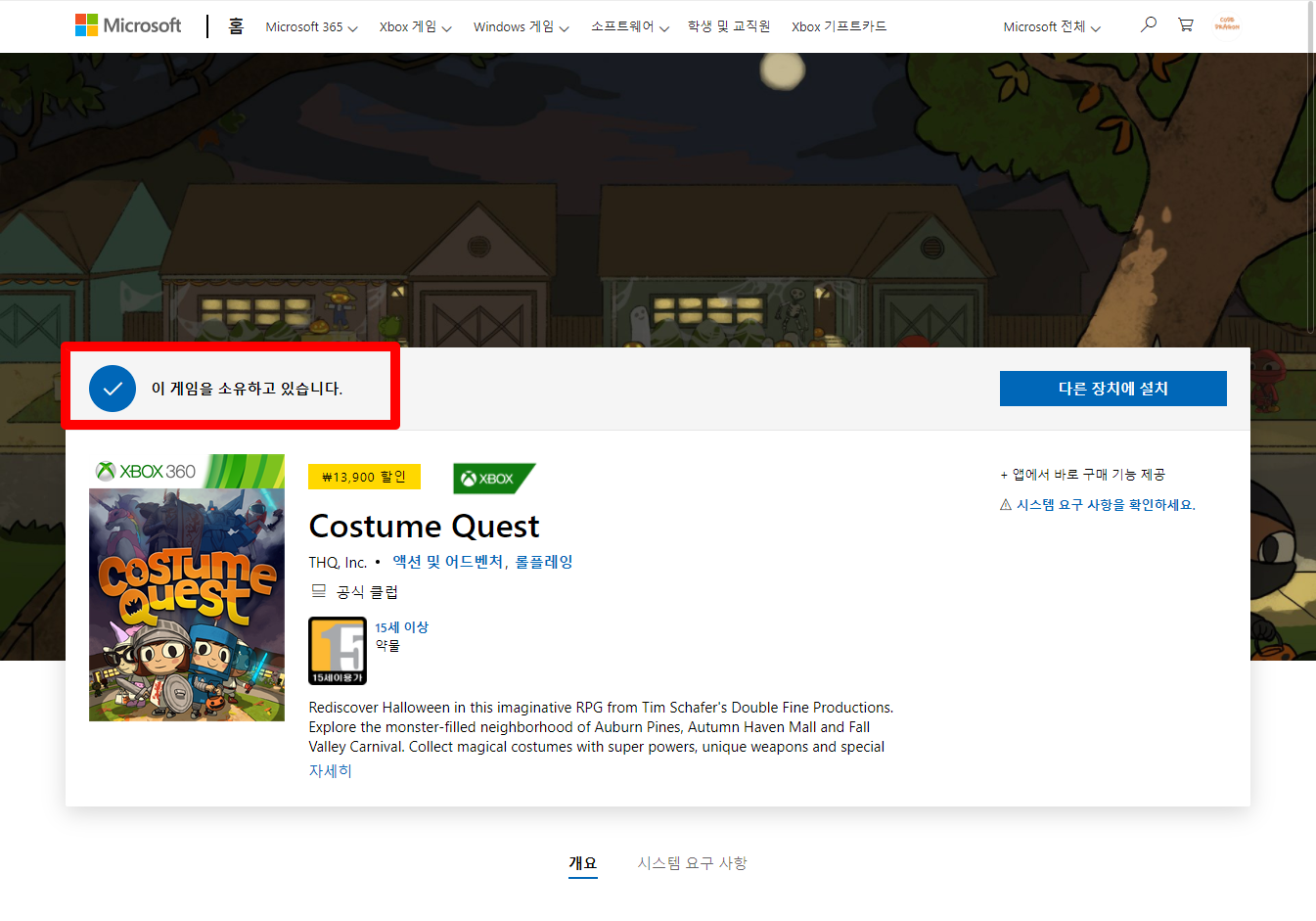
Task: Click the blue ownership checkmark icon
Action: (113, 389)
